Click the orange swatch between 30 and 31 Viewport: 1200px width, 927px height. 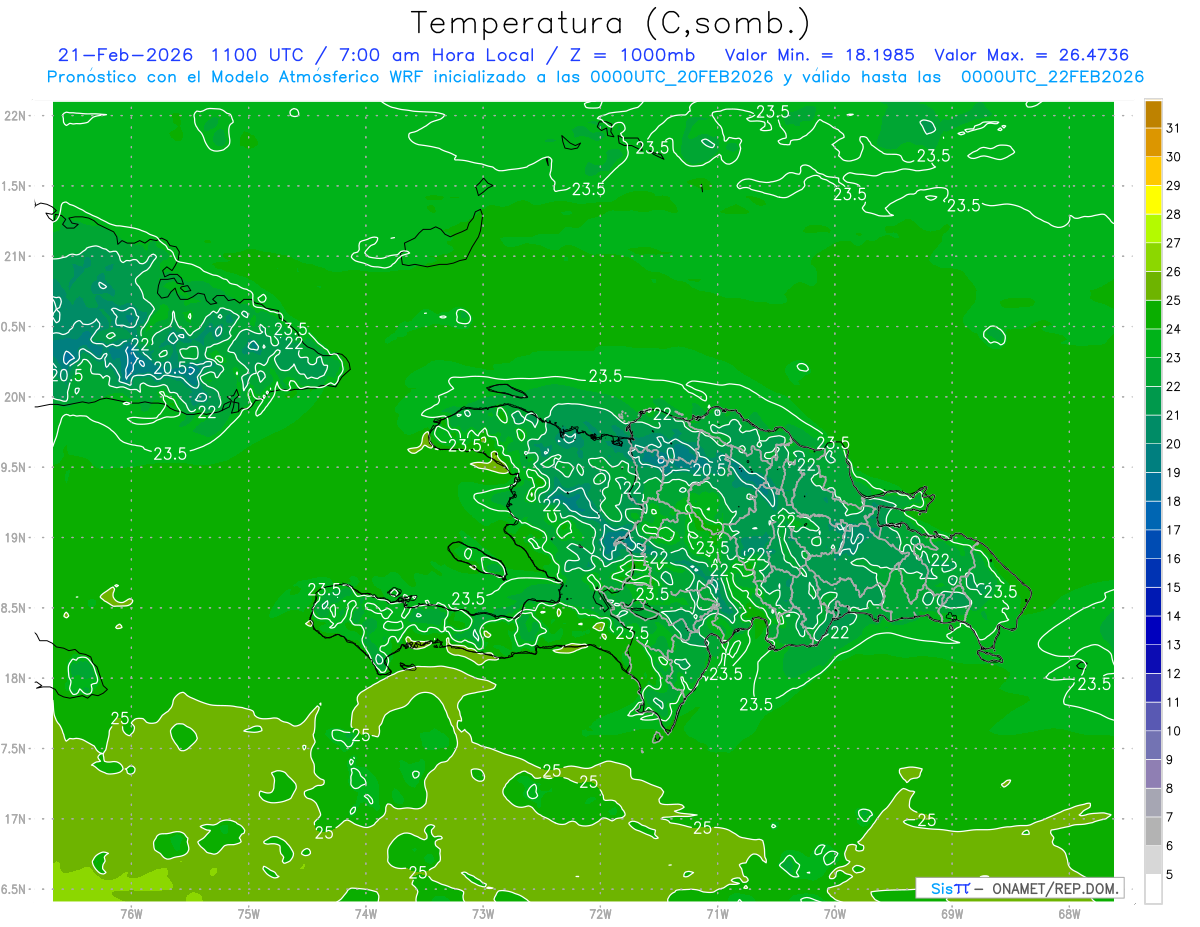pos(1153,142)
